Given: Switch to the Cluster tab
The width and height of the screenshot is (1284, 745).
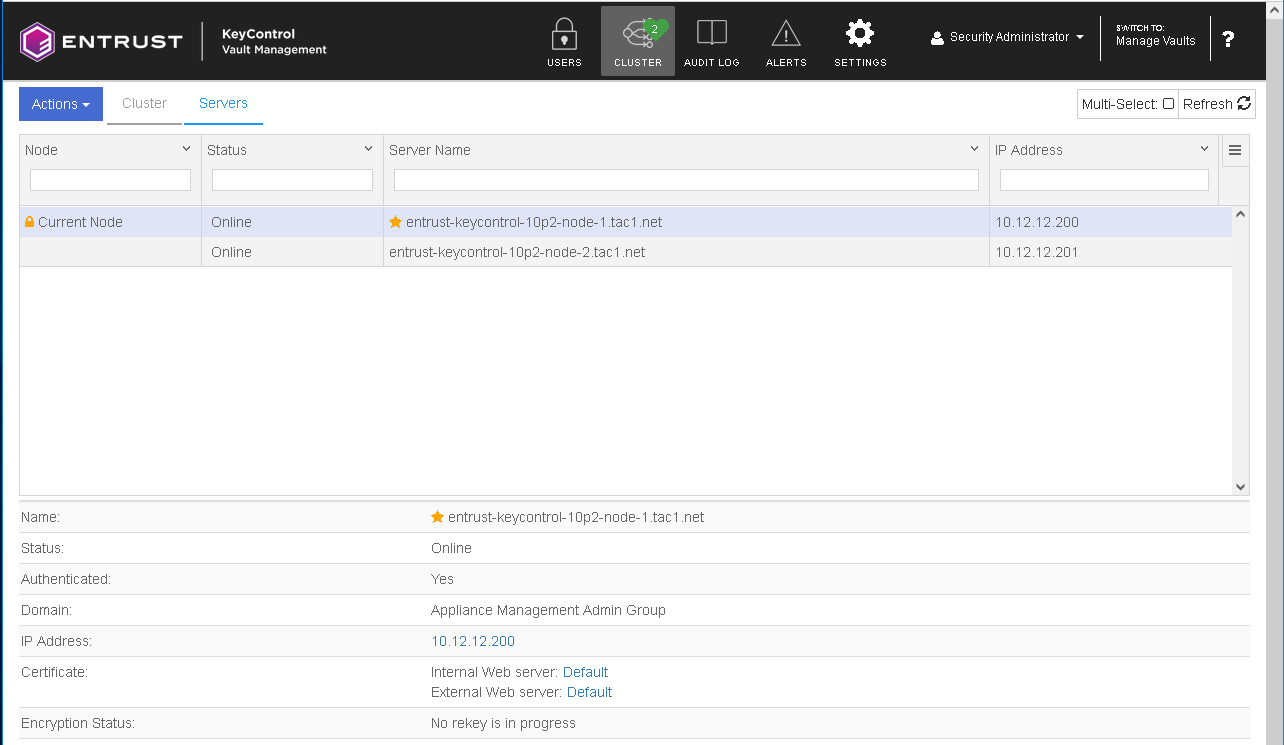Looking at the screenshot, I should [144, 103].
